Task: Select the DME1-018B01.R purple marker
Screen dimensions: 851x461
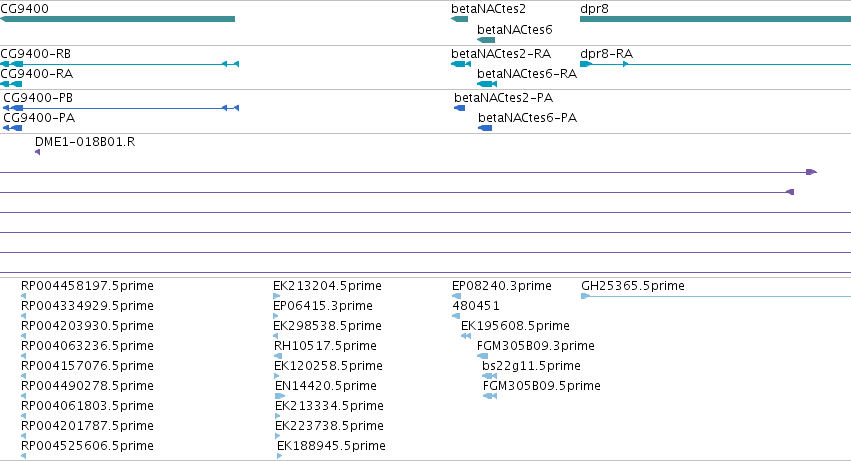Action: pos(37,152)
